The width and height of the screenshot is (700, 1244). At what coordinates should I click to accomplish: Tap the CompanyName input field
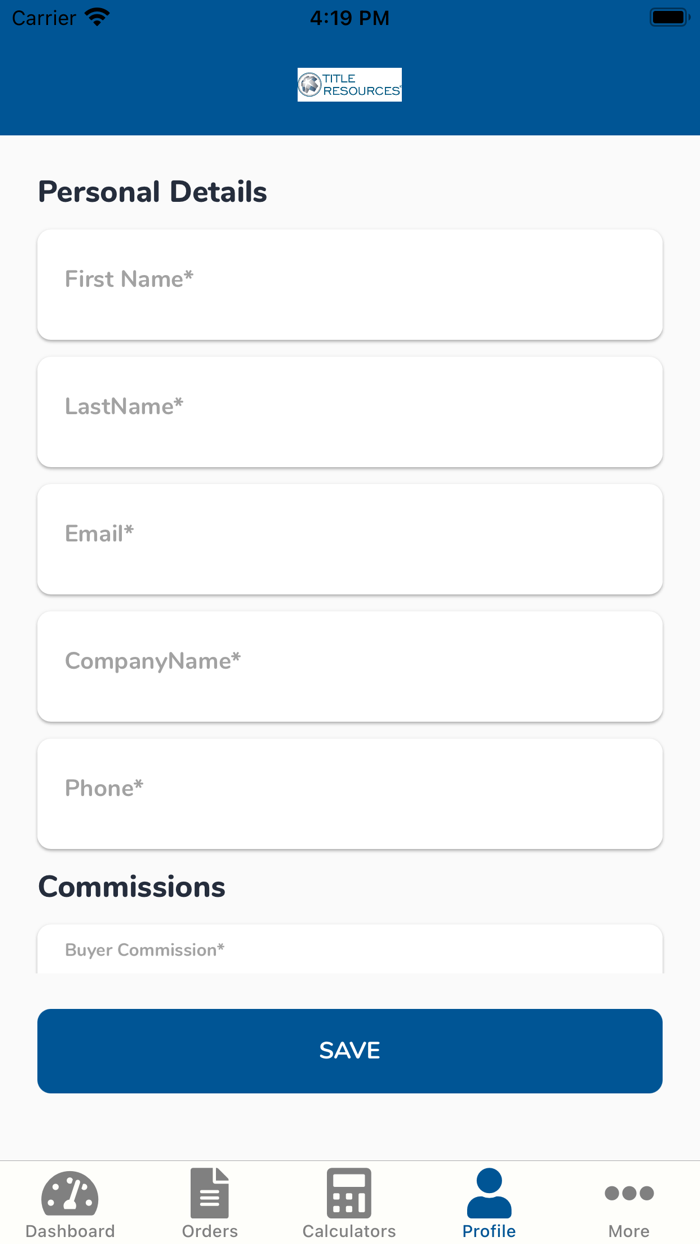point(349,666)
